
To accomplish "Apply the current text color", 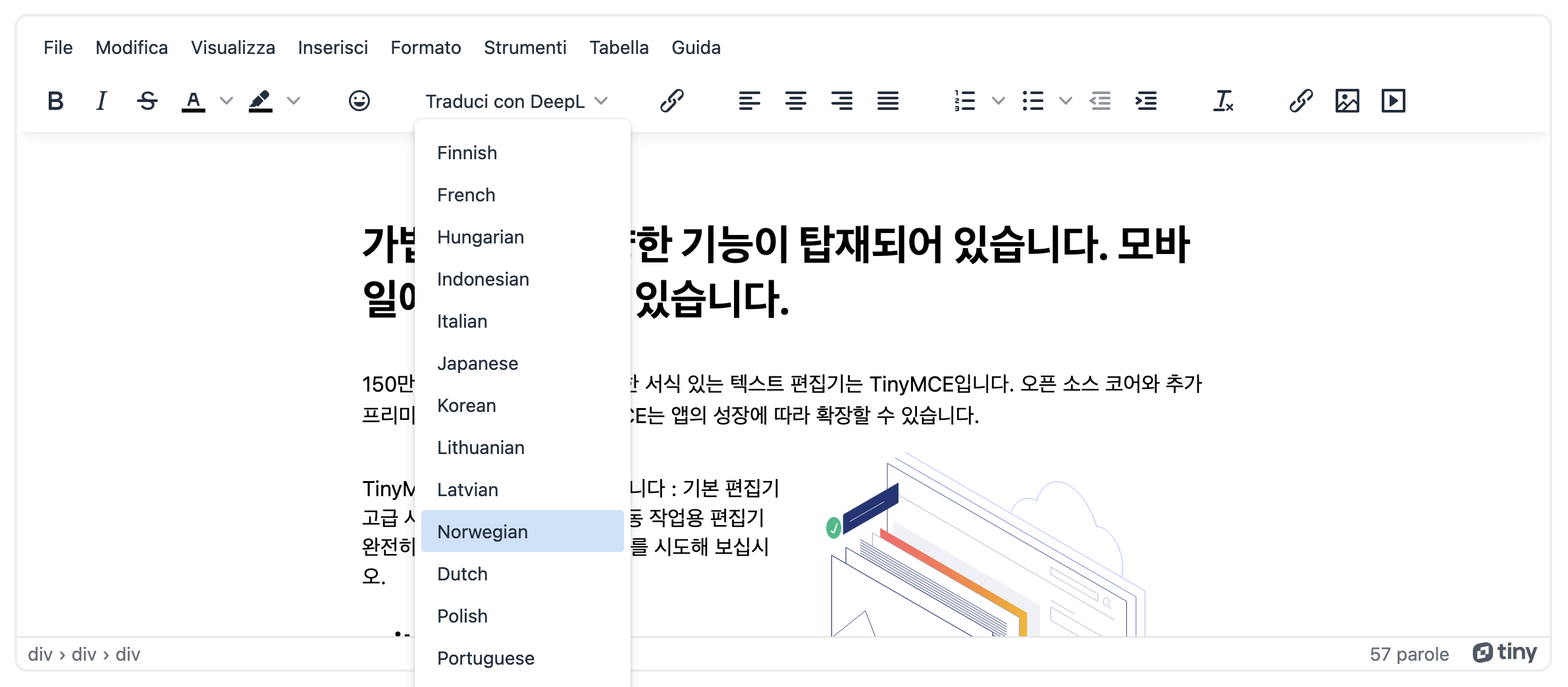I will pos(194,101).
